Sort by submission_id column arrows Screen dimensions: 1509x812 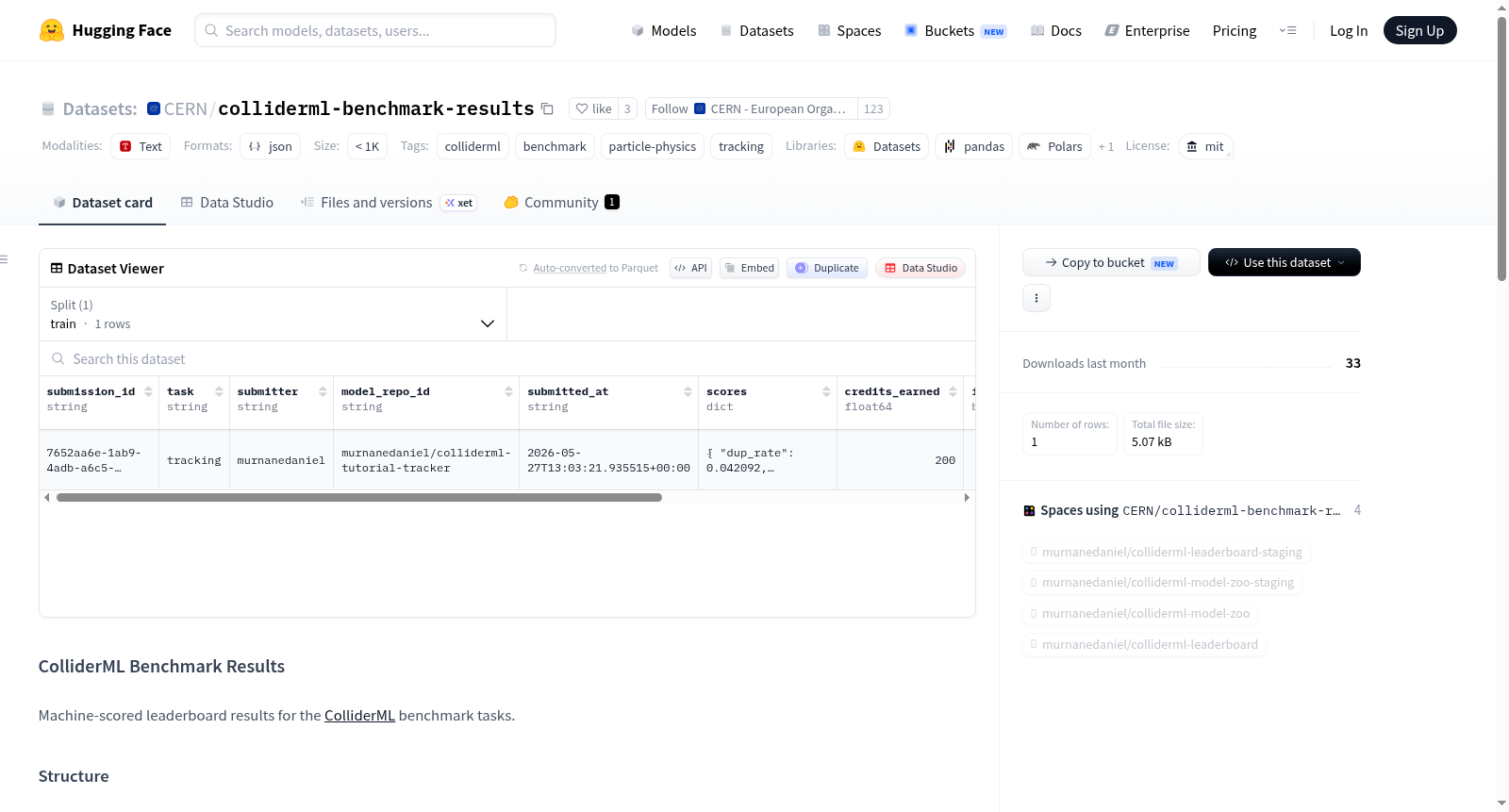click(148, 391)
